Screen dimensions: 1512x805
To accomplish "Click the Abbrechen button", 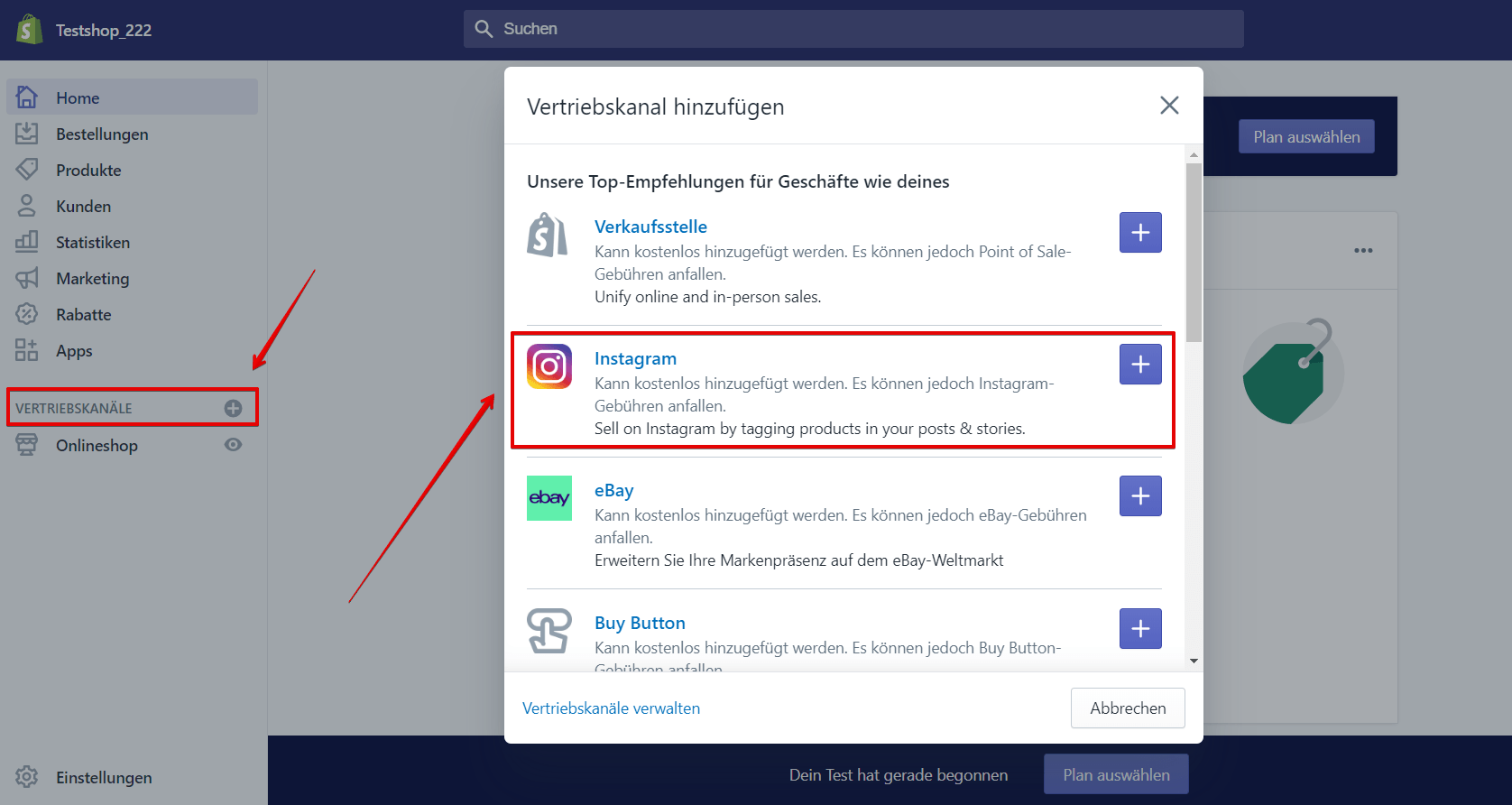I will pos(1128,708).
